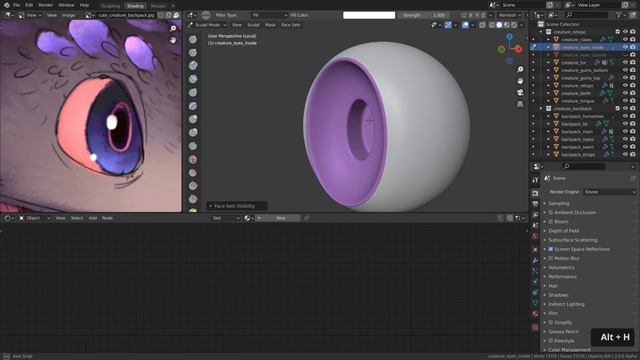Click the green Y axis on navigation gizmo
The width and height of the screenshot is (640, 360).
point(502,49)
